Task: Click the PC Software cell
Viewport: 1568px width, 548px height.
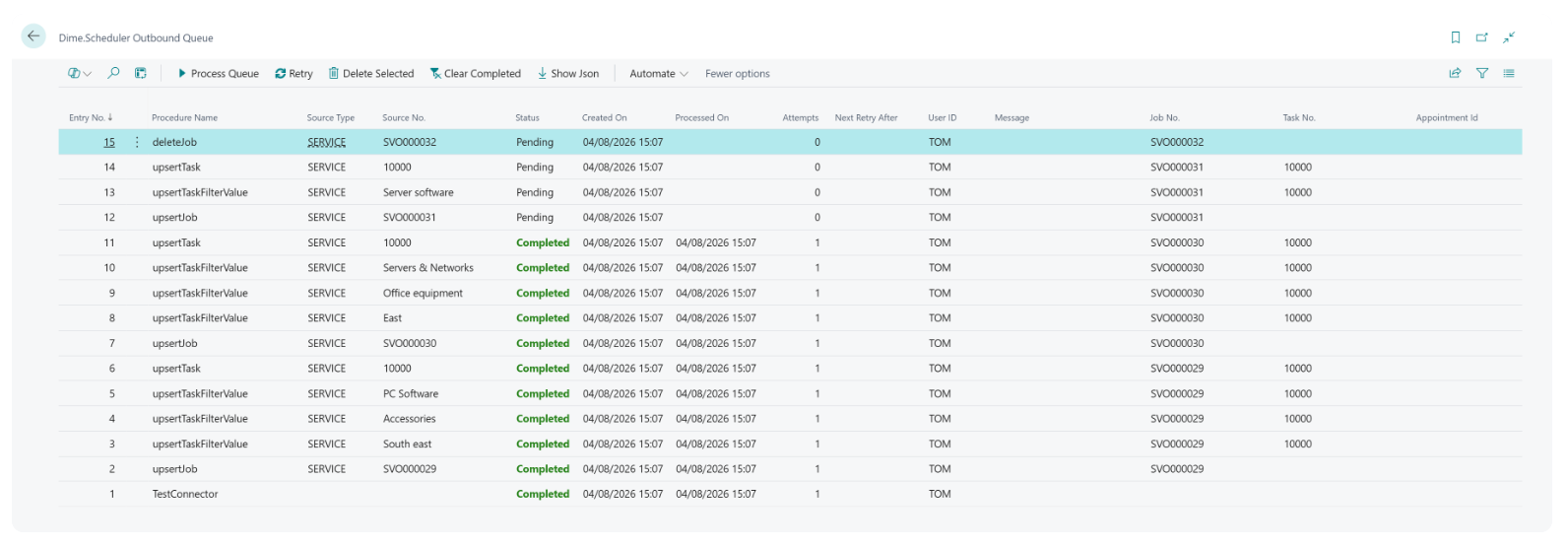Action: 411,393
